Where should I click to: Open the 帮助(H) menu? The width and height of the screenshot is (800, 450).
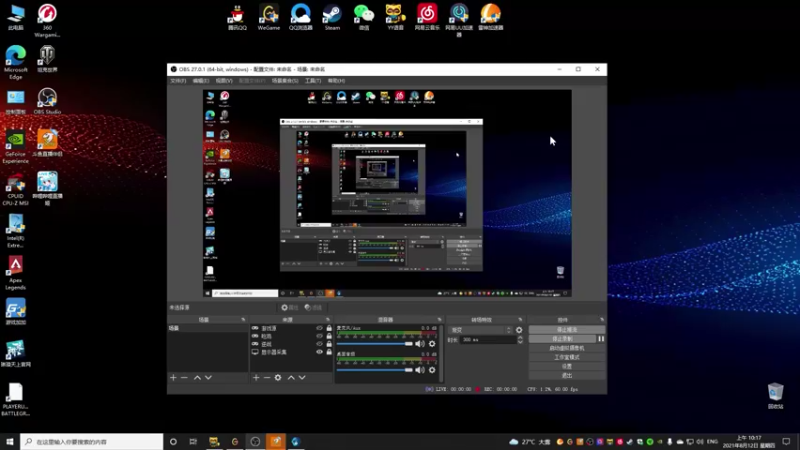pyautogui.click(x=336, y=81)
